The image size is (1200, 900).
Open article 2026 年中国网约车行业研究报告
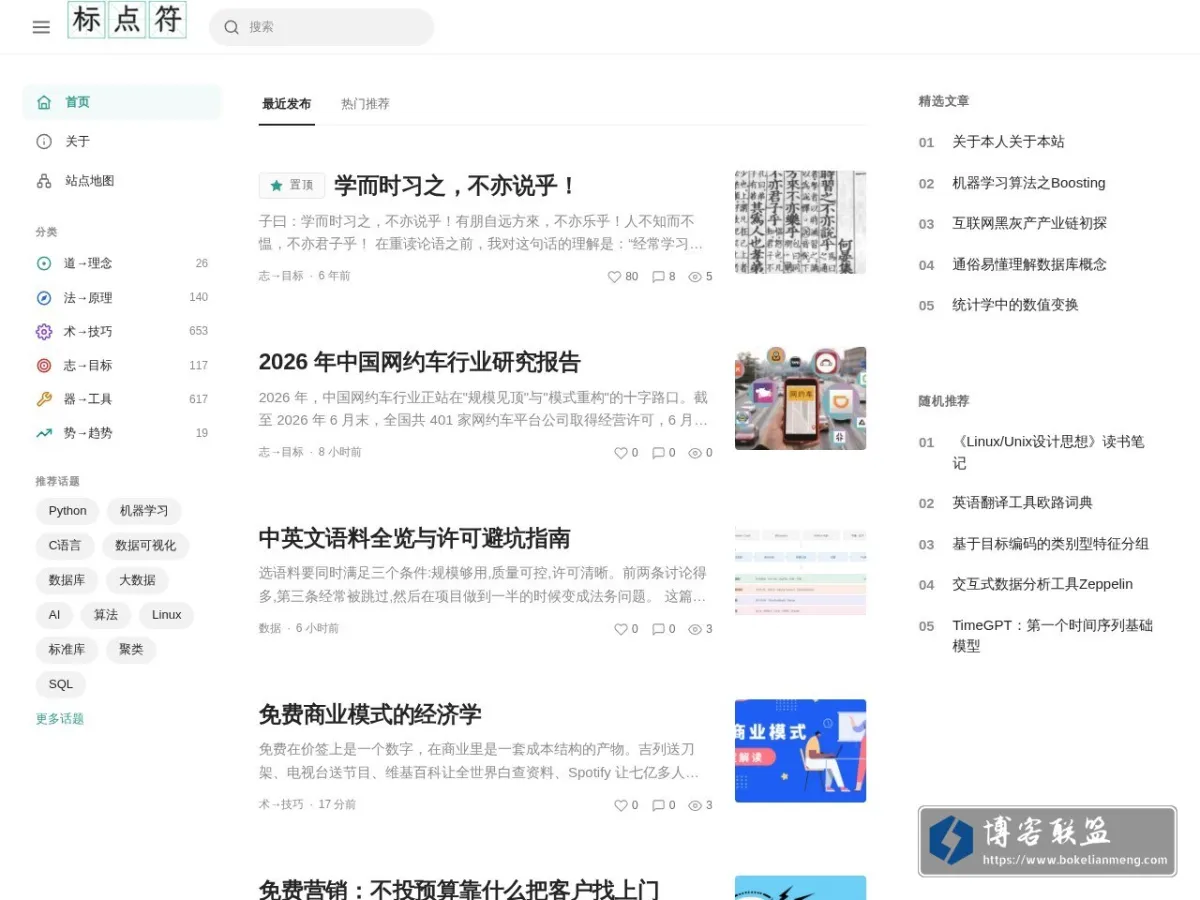[x=420, y=362]
